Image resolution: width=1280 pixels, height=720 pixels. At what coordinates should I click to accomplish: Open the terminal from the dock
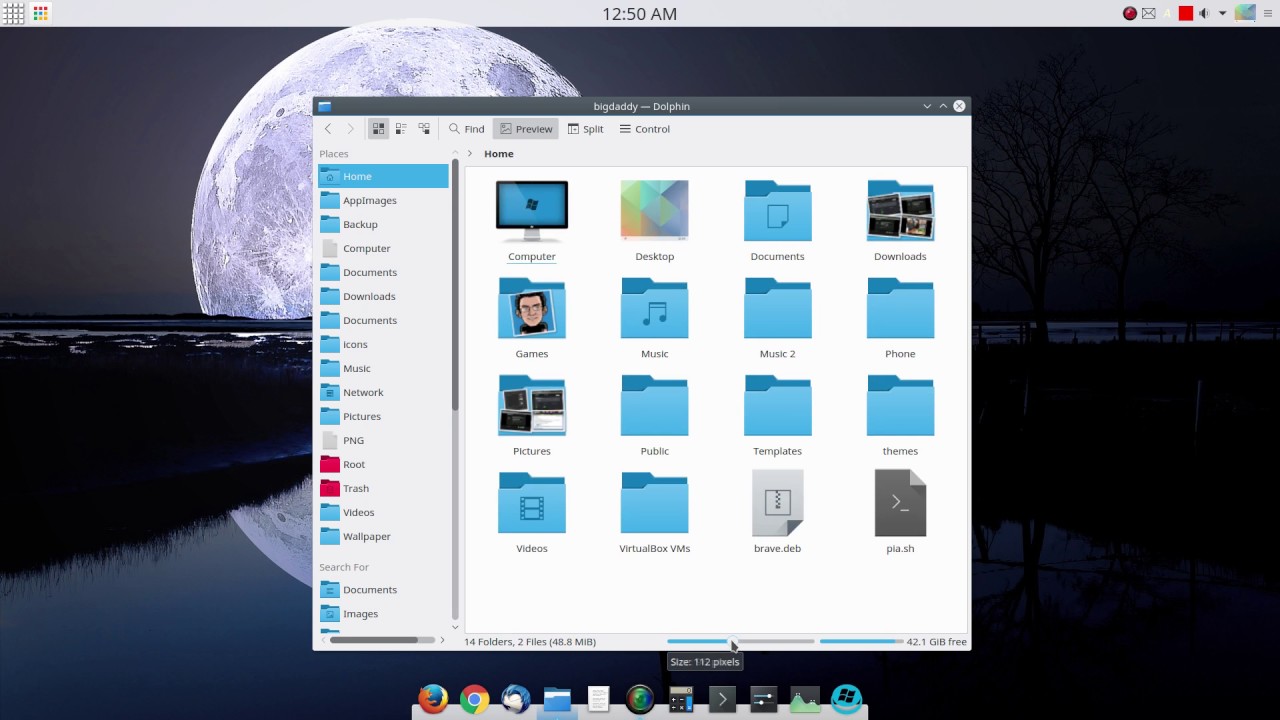722,699
